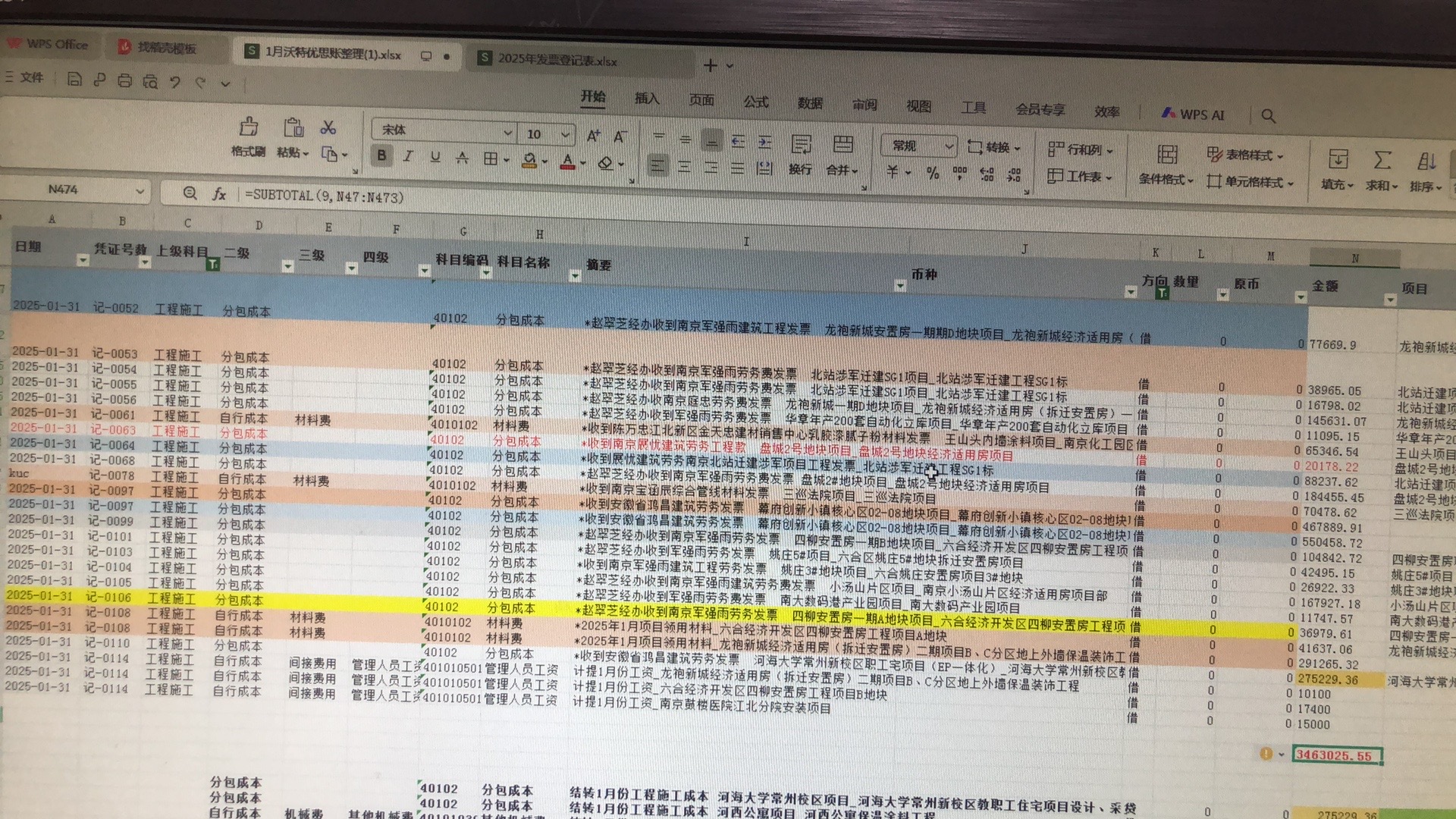Click the Sort (排序) icon
The width and height of the screenshot is (1456, 819).
click(x=1426, y=160)
